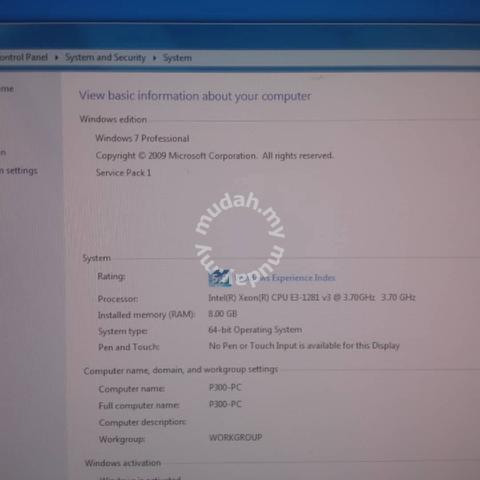The width and height of the screenshot is (480, 480).
Task: Click the window's blue title bar
Action: (x=240, y=36)
